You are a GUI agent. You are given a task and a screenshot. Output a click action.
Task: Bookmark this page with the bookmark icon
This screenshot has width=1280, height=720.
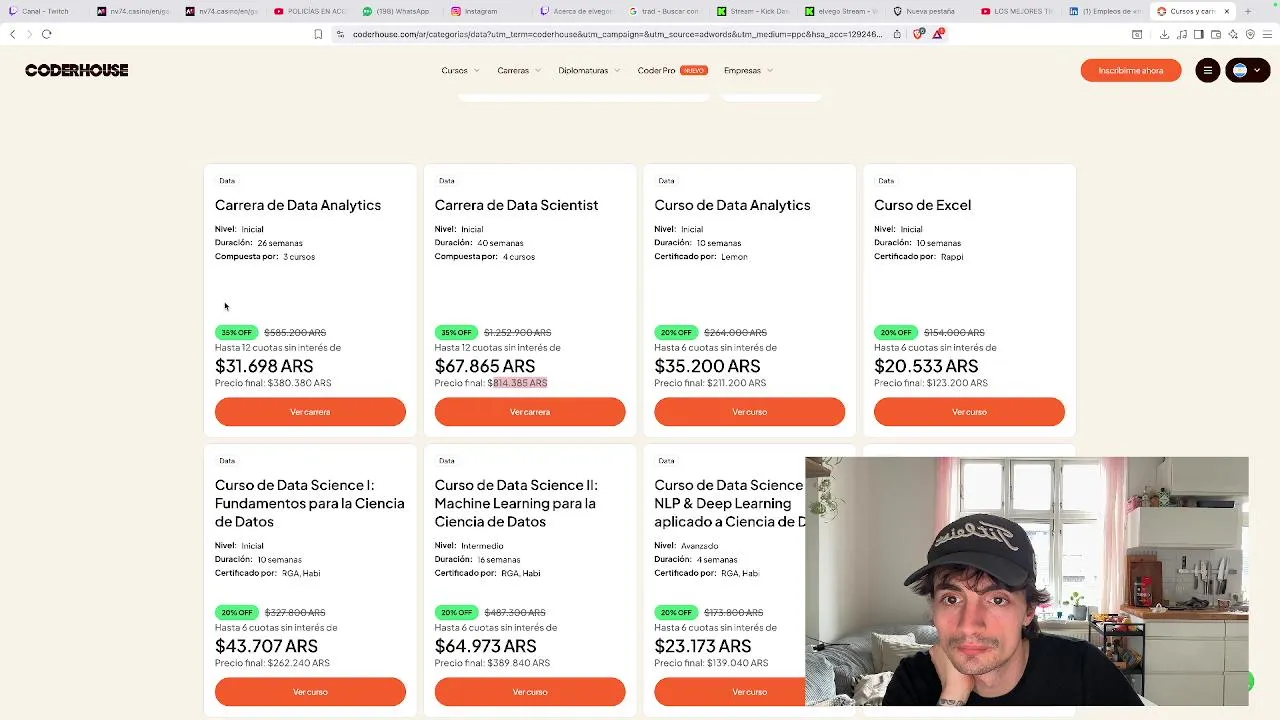pyautogui.click(x=318, y=34)
